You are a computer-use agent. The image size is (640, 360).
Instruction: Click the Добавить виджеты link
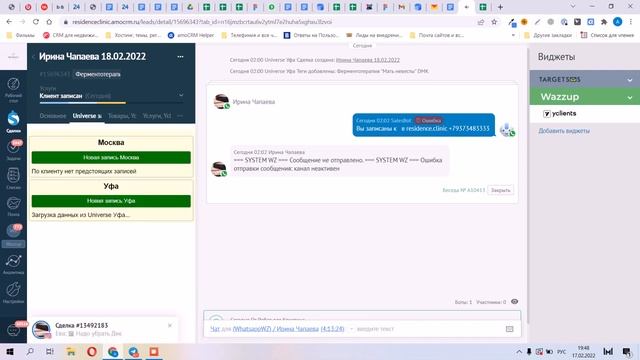(564, 131)
